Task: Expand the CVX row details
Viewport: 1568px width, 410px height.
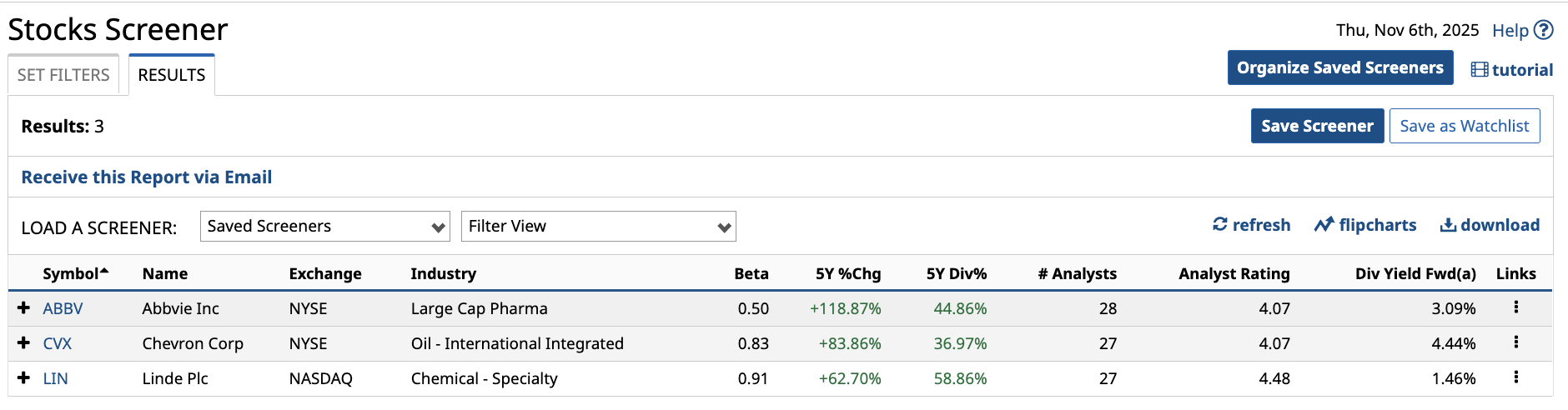Action: pyautogui.click(x=24, y=343)
